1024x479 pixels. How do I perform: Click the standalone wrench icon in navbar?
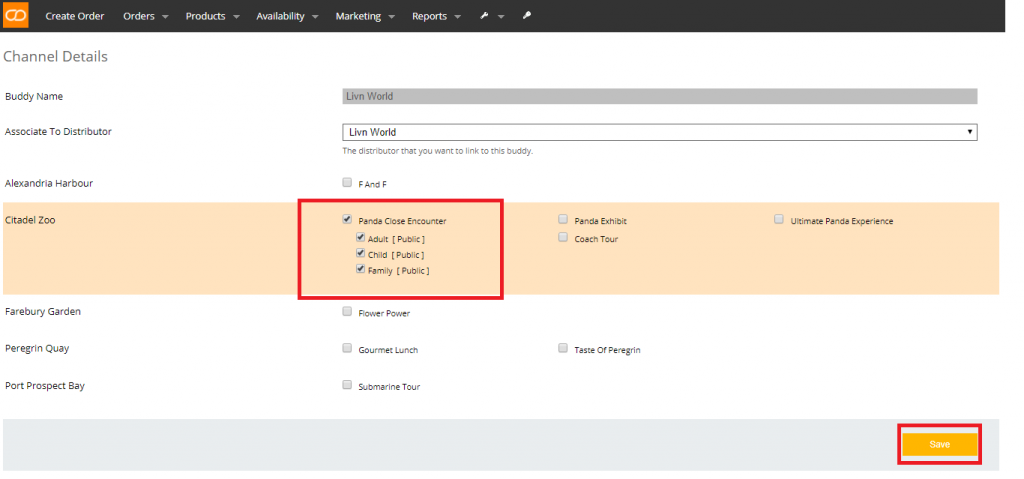(526, 16)
